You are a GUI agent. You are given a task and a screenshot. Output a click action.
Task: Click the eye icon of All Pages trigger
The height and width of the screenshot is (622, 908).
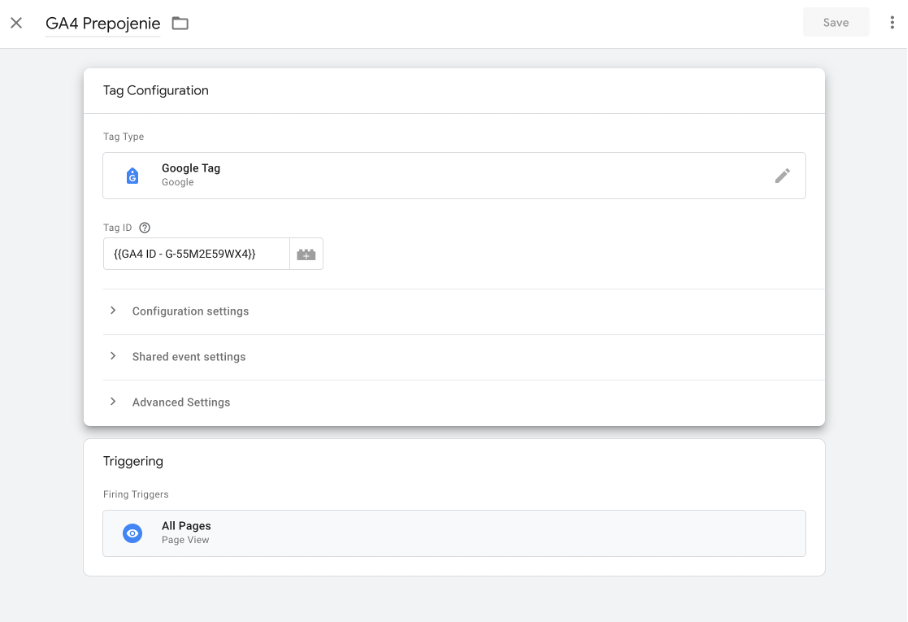click(132, 533)
